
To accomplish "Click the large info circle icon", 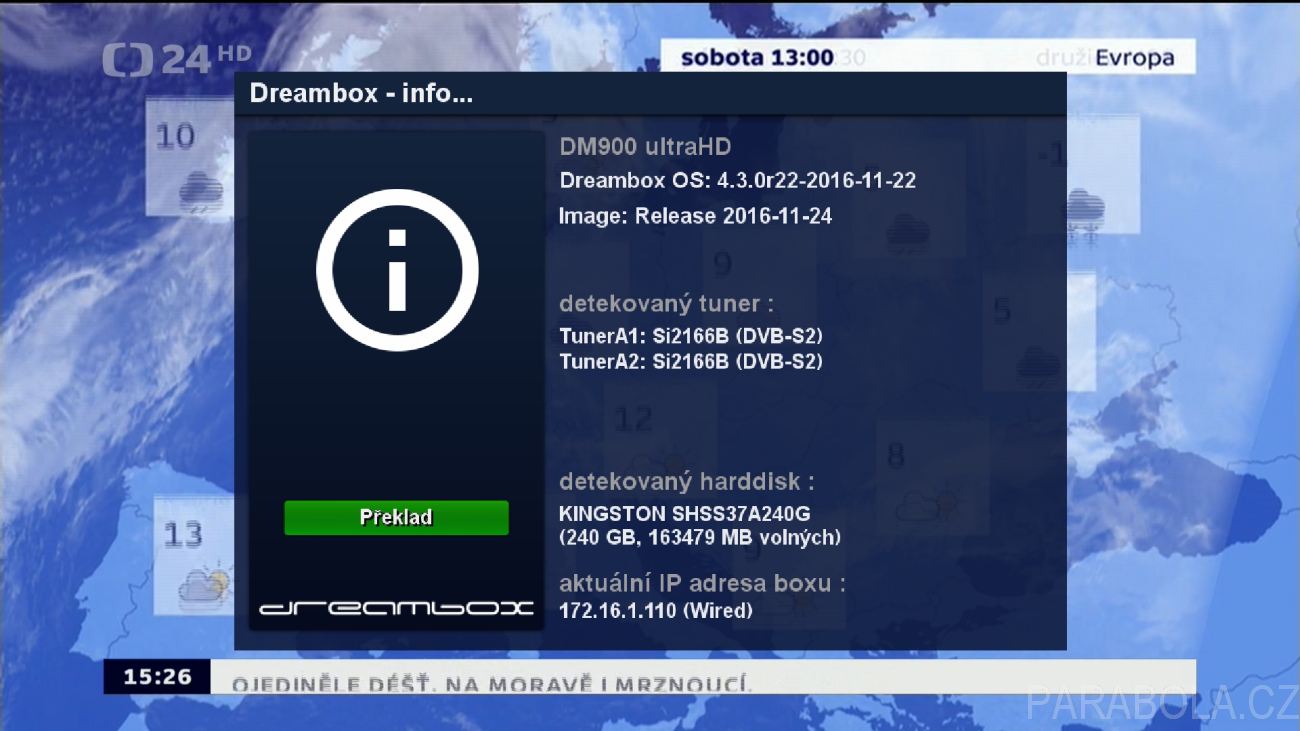I will [397, 270].
